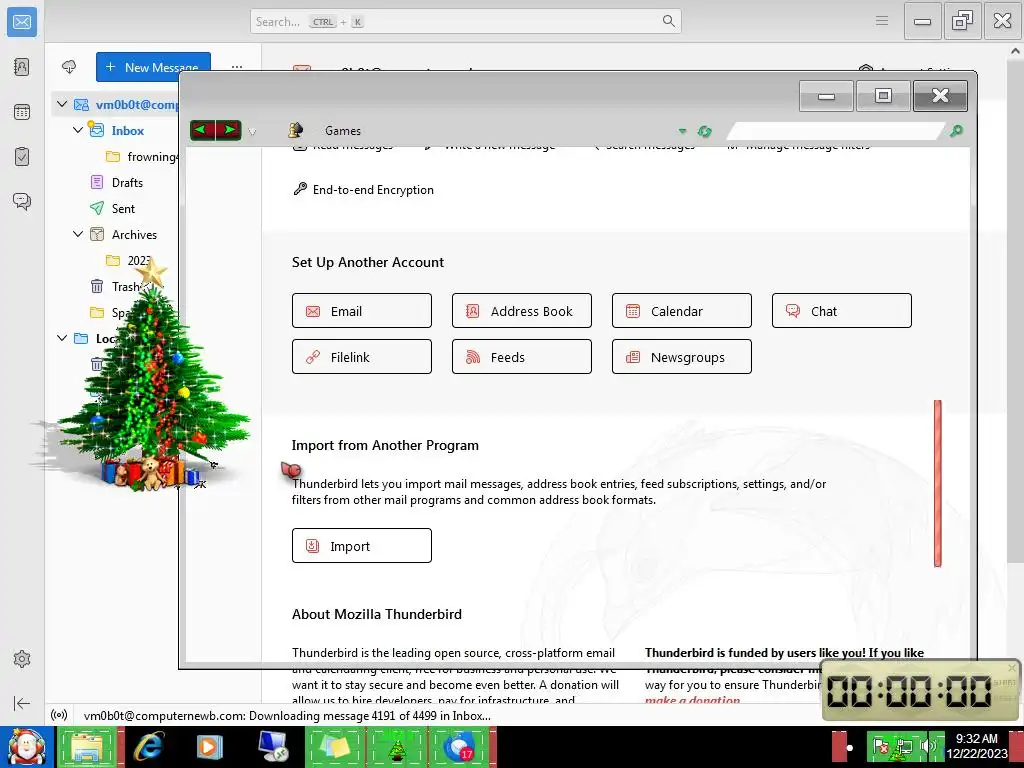1024x768 pixels.
Task: Open folder pane options ellipsis menu
Action: pos(237,67)
